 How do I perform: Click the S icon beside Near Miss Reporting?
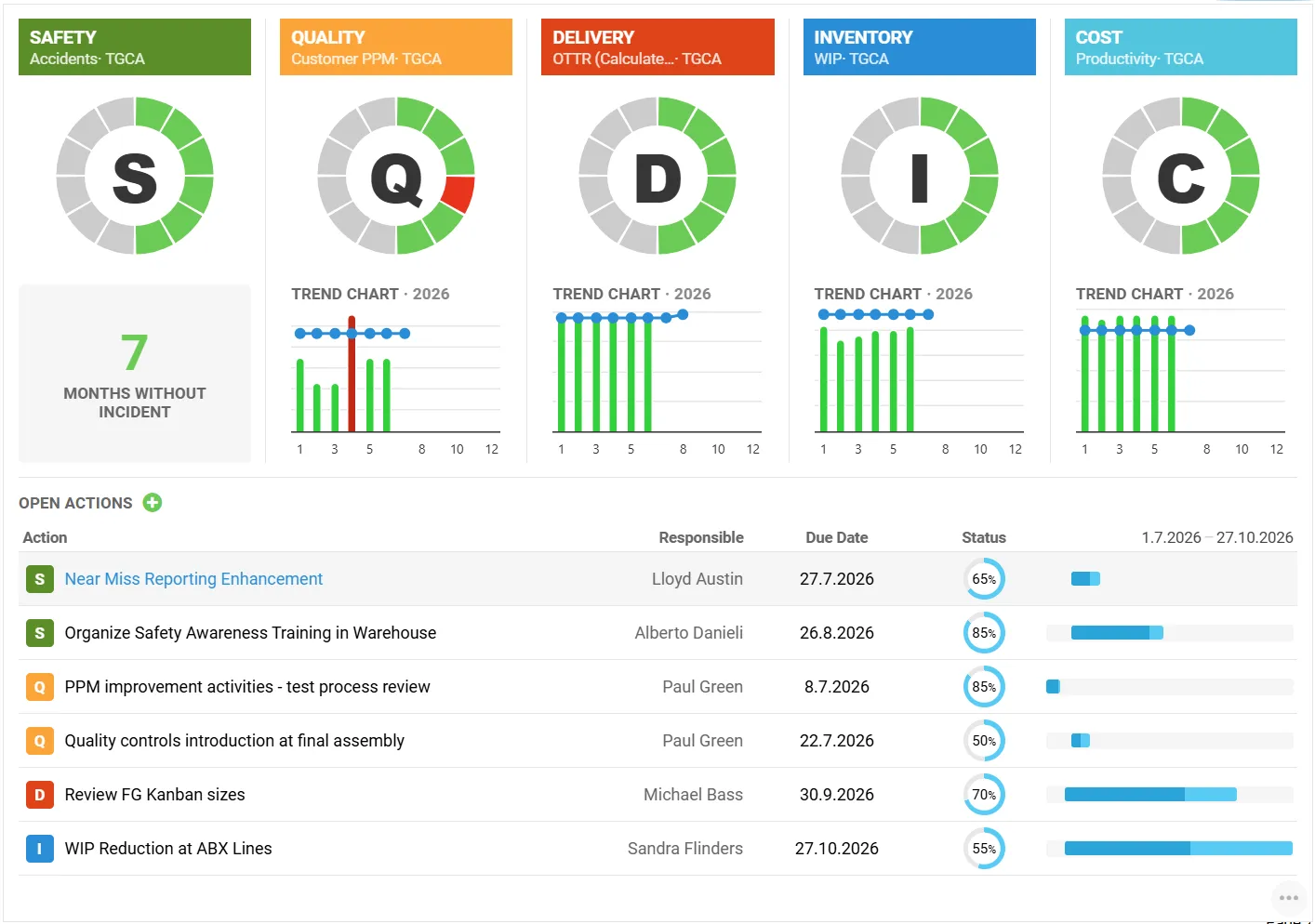[39, 579]
